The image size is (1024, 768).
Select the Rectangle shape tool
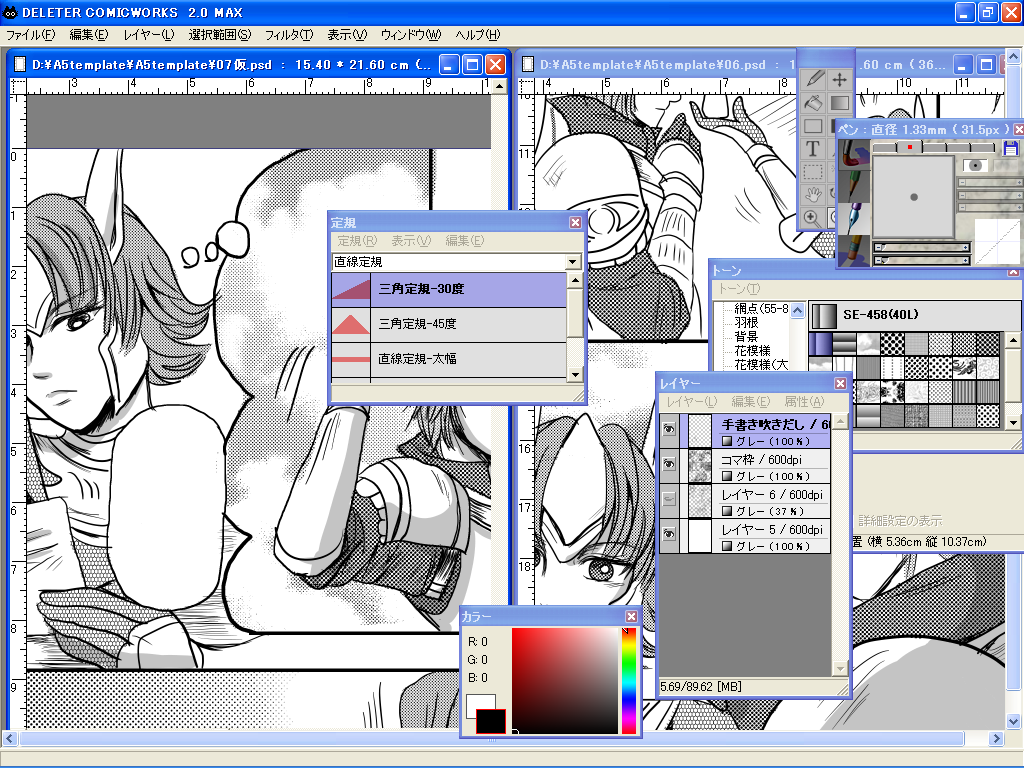(x=814, y=125)
